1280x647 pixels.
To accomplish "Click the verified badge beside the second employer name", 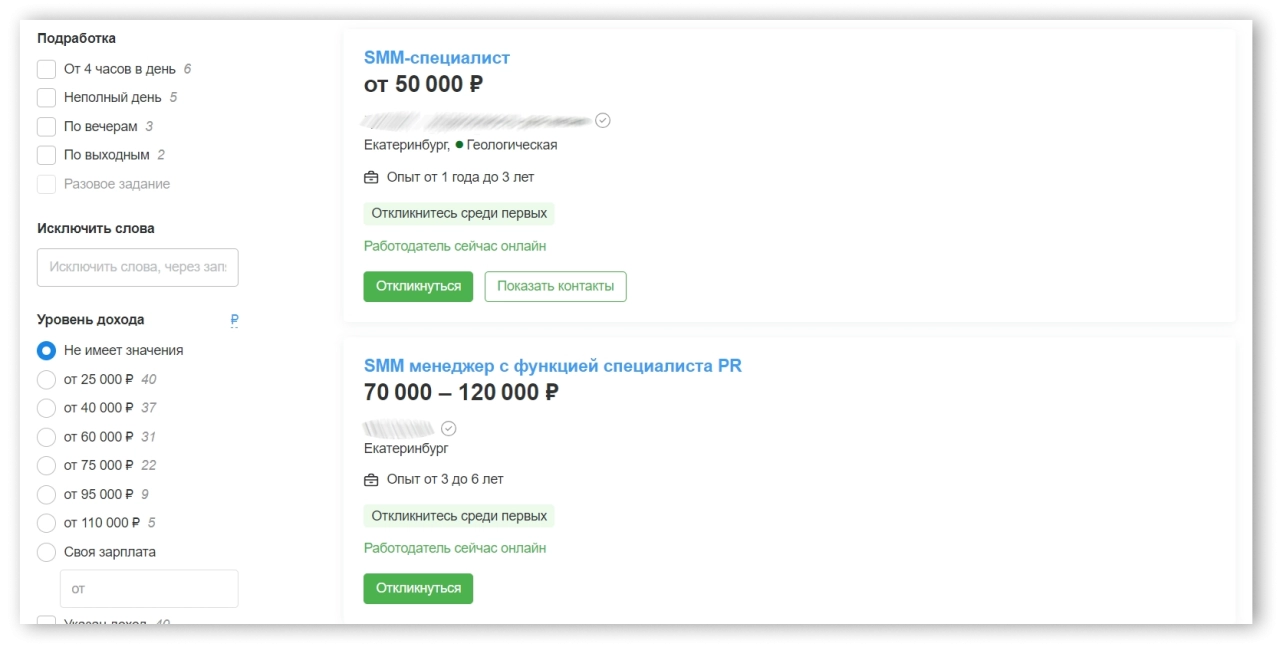I will tap(448, 427).
